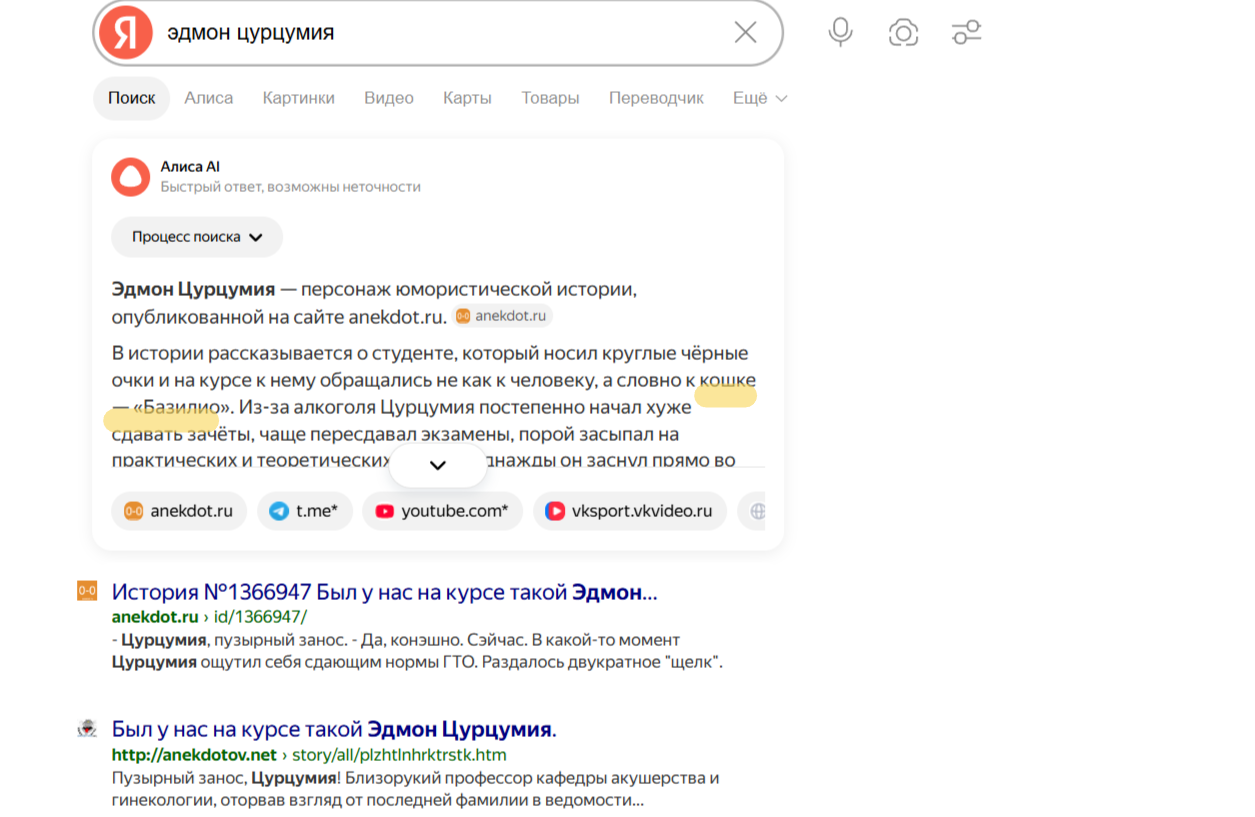Image resolution: width=1255 pixels, height=817 pixels.
Task: Open the vksport.vkvideo.ru source chip
Action: pyautogui.click(x=629, y=511)
